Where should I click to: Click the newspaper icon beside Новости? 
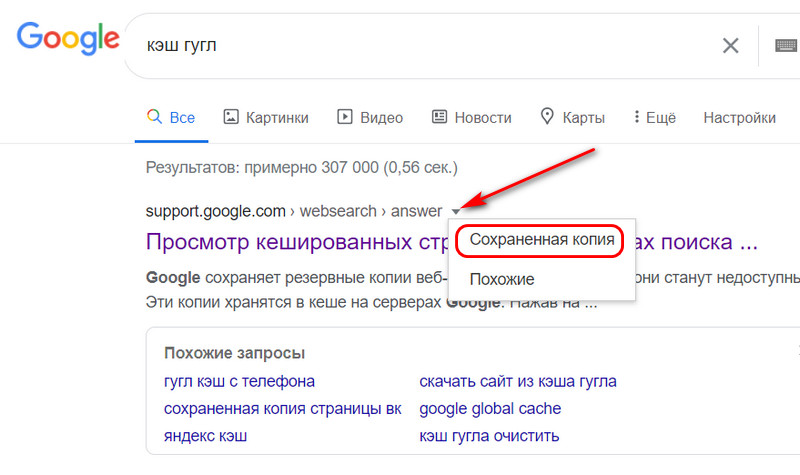pyautogui.click(x=439, y=117)
